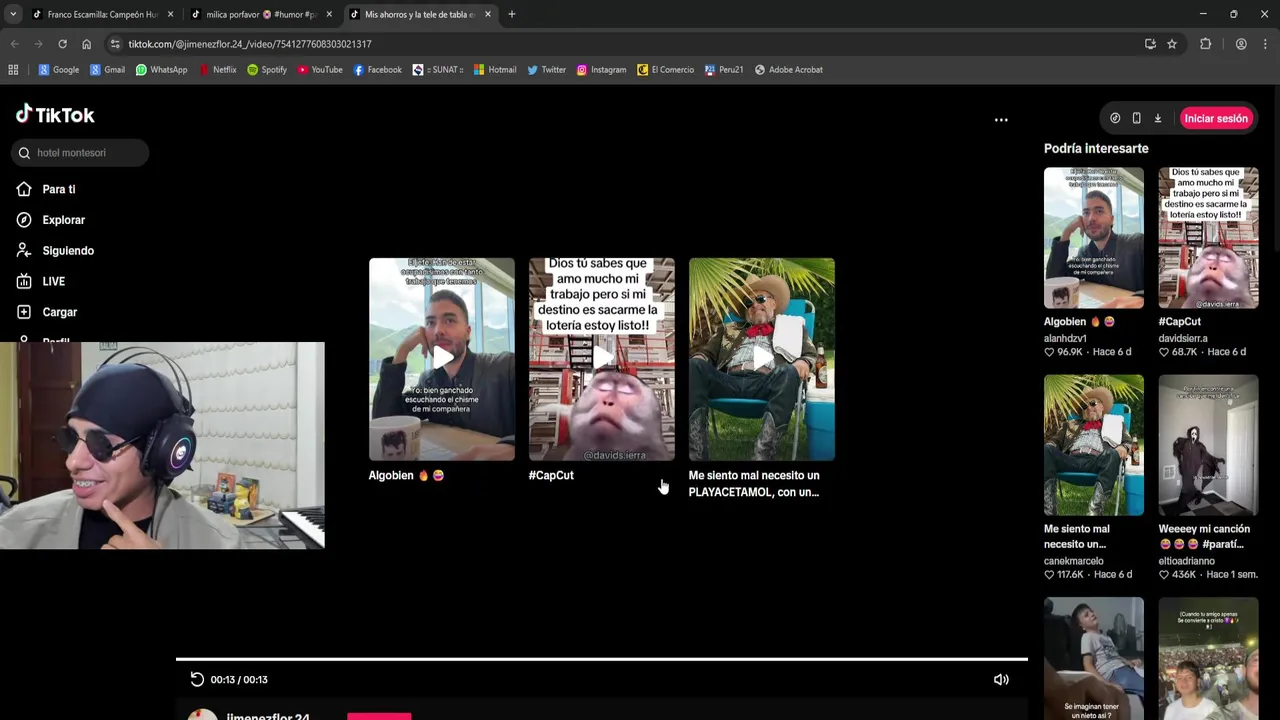The height and width of the screenshot is (720, 1280).
Task: Open Se imaginan tener un nieto thumbnail
Action: [x=1094, y=659]
